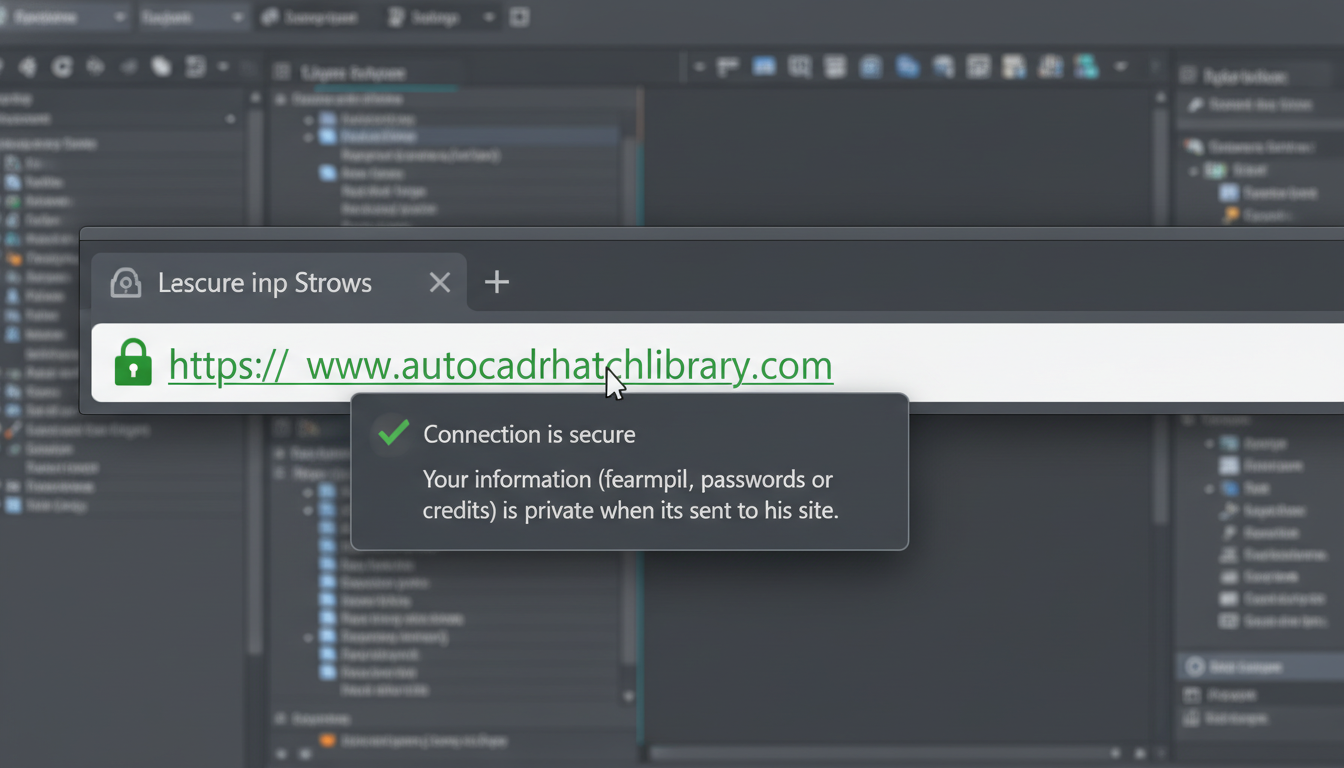Visit the autocadrhatchlibrary.com link

click(500, 364)
